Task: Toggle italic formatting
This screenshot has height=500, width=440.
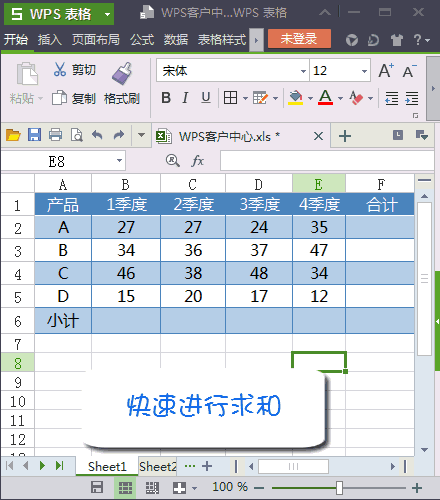Action: tap(185, 98)
